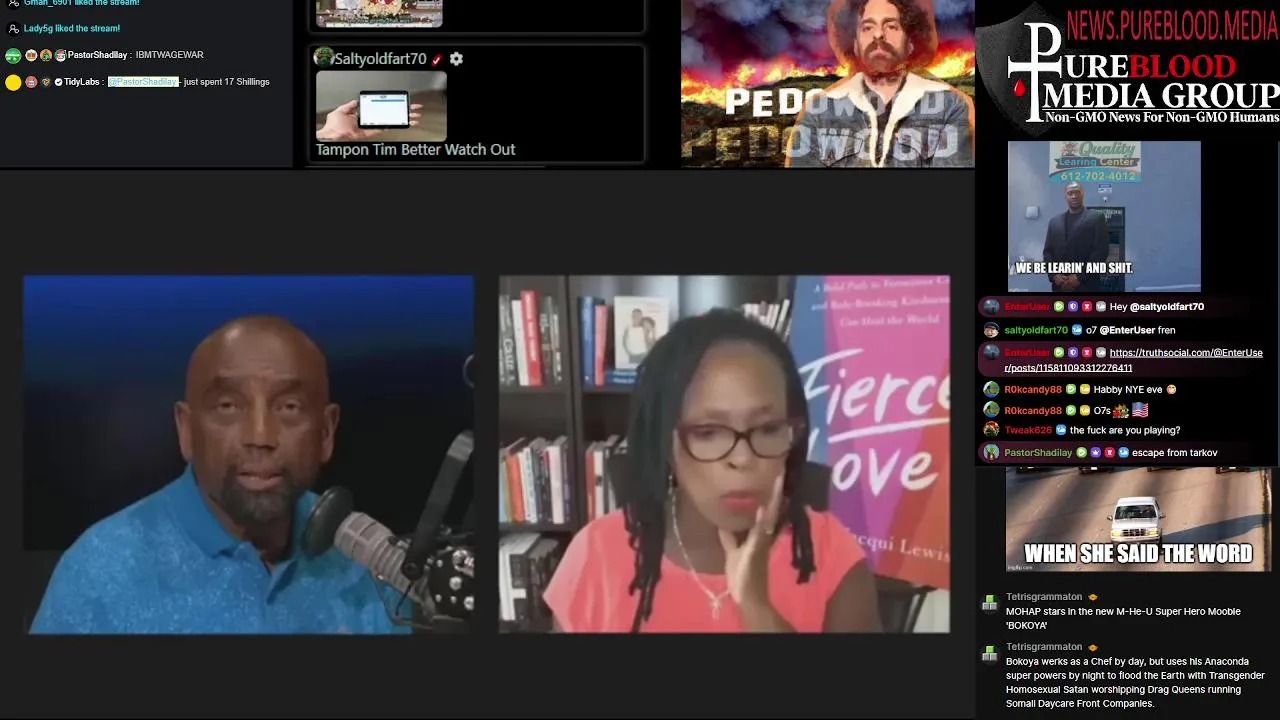
Task: Open the gear settings next to Saltyoldfart70
Action: click(x=456, y=59)
